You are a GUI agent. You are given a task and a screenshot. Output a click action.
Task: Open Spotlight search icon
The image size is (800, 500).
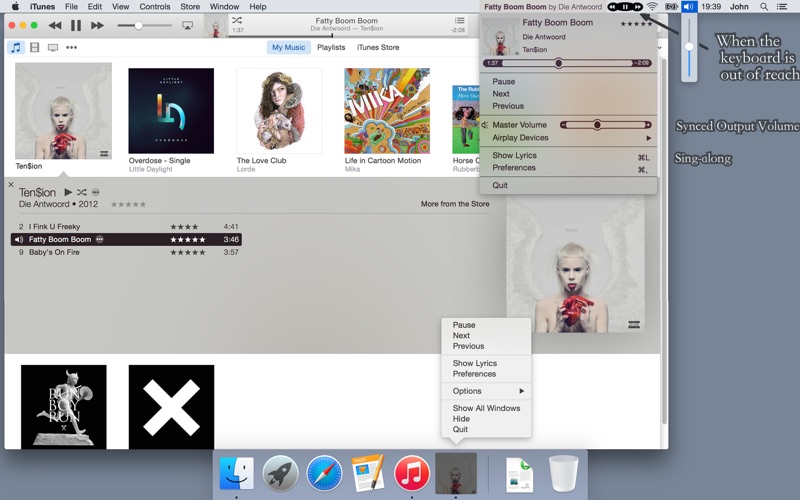pos(764,7)
